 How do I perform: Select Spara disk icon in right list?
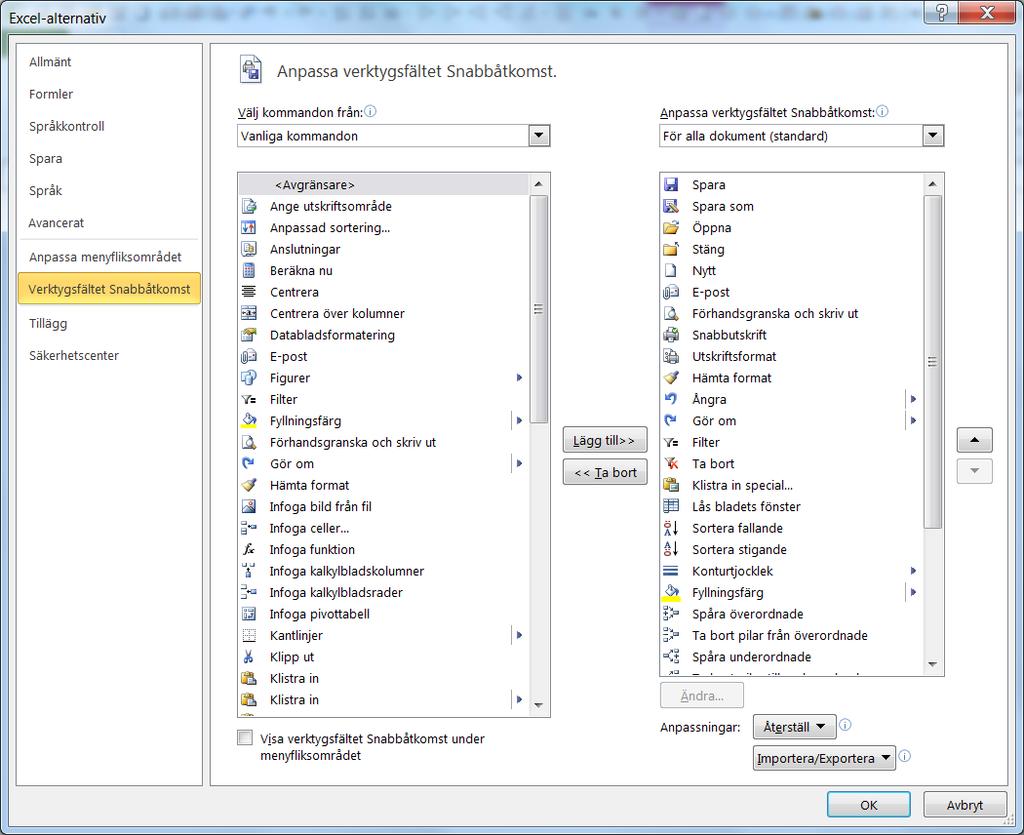(x=671, y=185)
